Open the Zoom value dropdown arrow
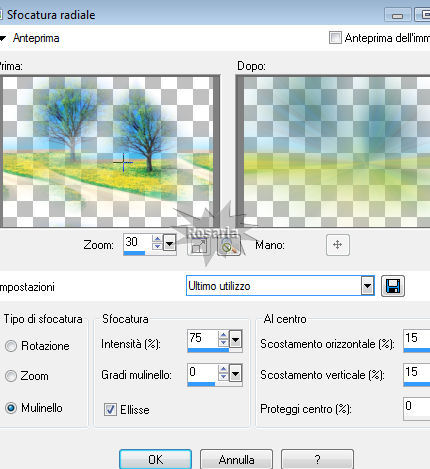The height and width of the screenshot is (469, 430). [x=169, y=244]
